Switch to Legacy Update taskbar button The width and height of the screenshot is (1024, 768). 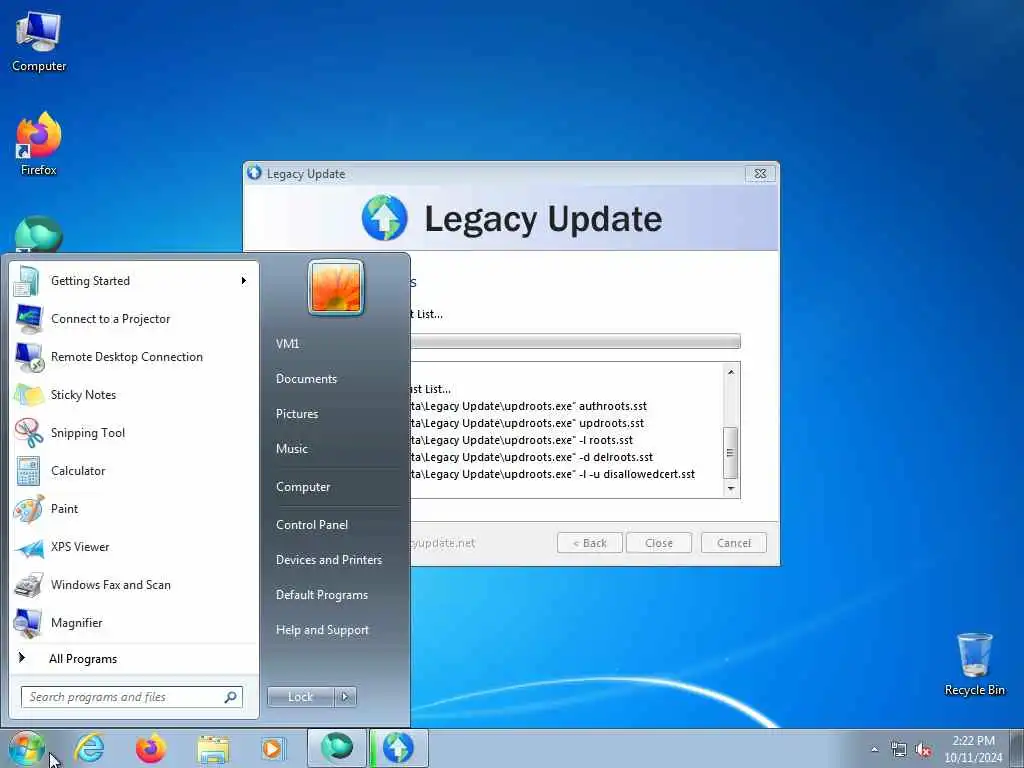click(x=398, y=748)
